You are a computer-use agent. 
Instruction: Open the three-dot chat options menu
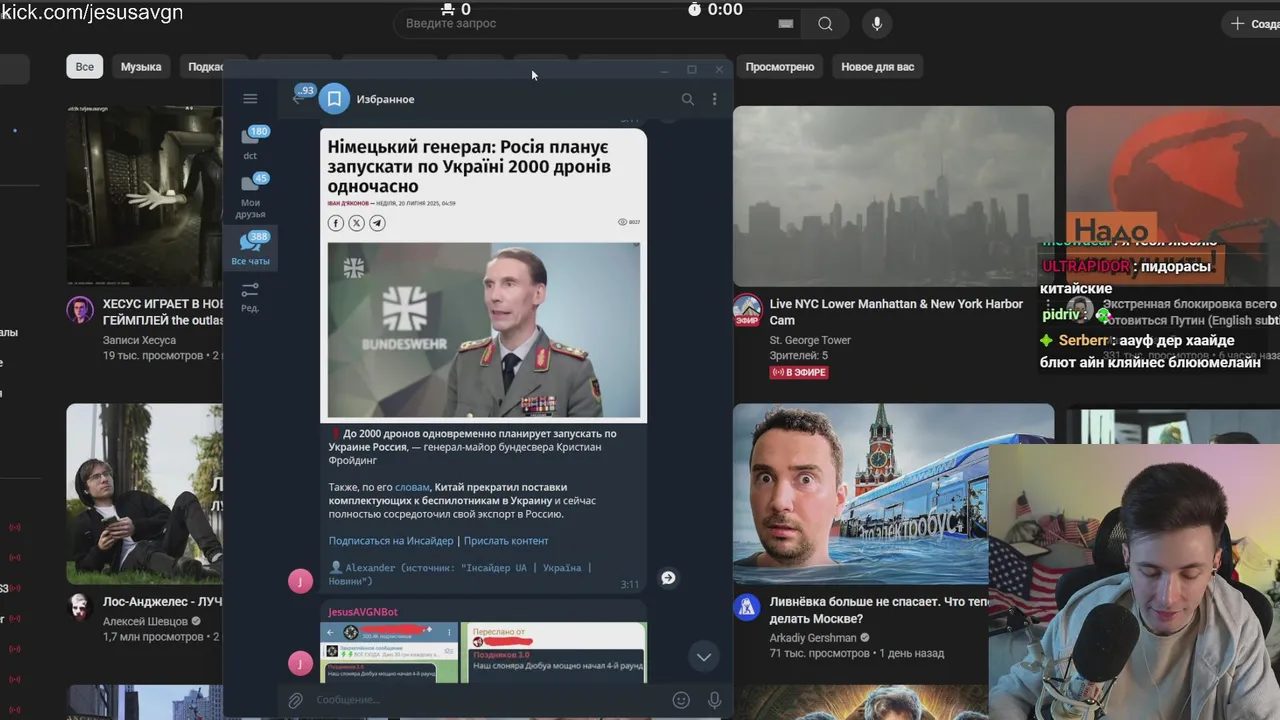coord(714,99)
